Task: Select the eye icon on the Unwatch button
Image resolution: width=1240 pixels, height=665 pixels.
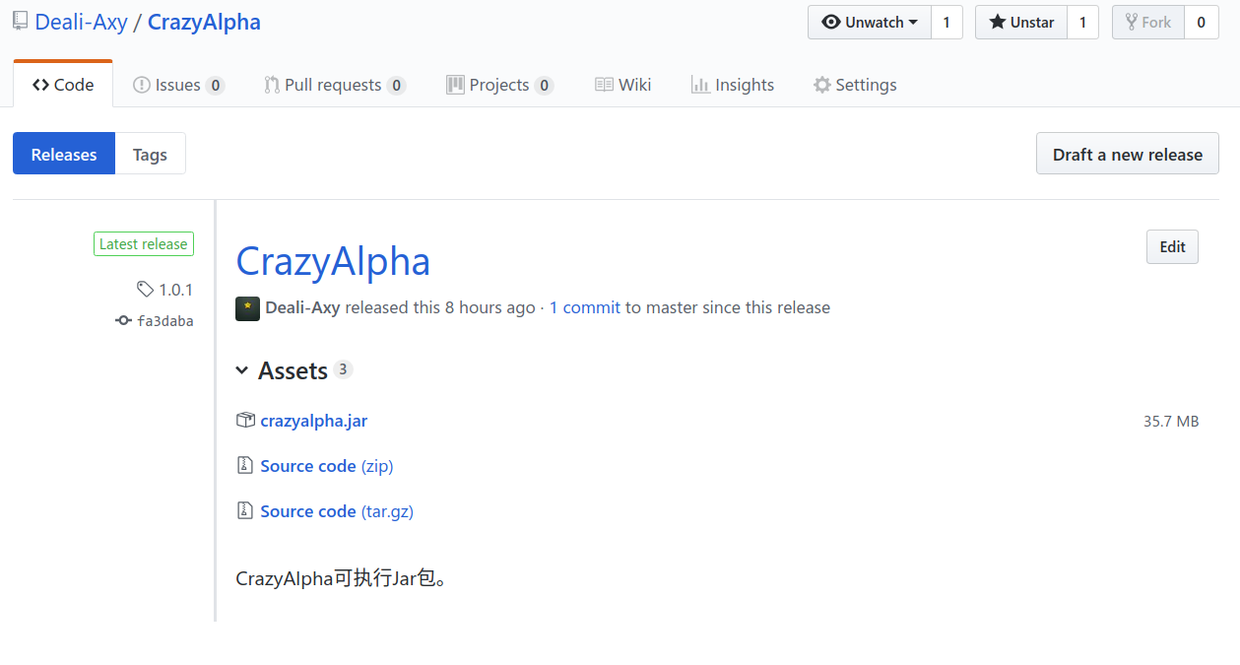Action: (x=832, y=22)
